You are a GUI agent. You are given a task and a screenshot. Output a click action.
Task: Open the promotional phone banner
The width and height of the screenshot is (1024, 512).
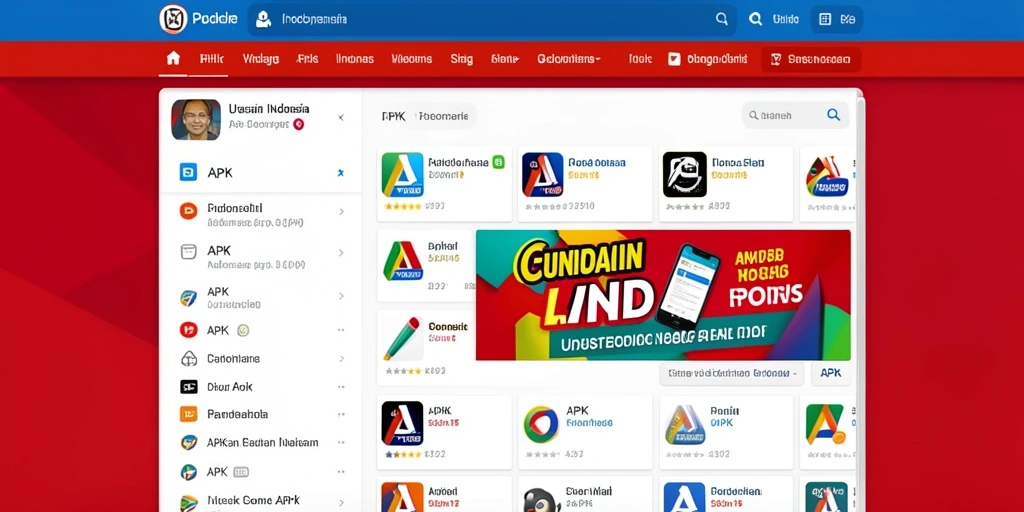(x=663, y=295)
